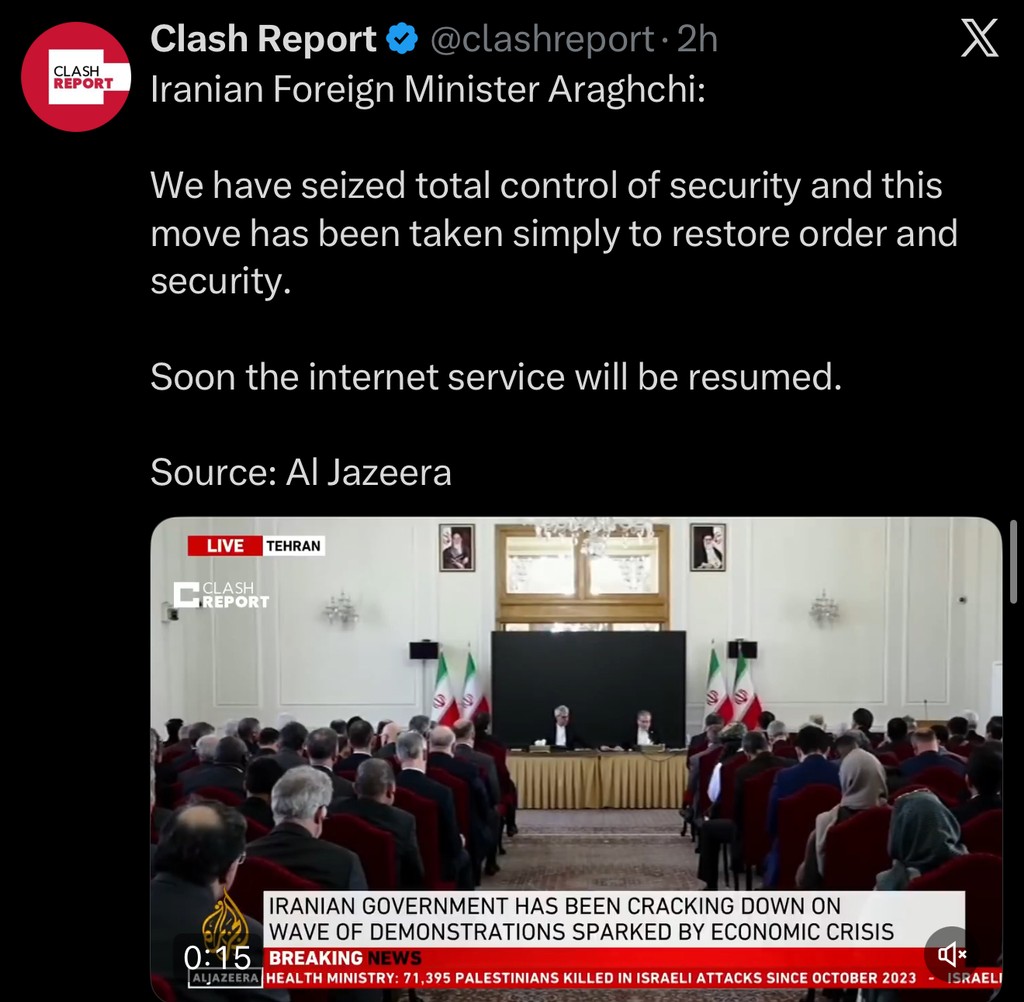Unmute the video with the speaker icon

[951, 954]
